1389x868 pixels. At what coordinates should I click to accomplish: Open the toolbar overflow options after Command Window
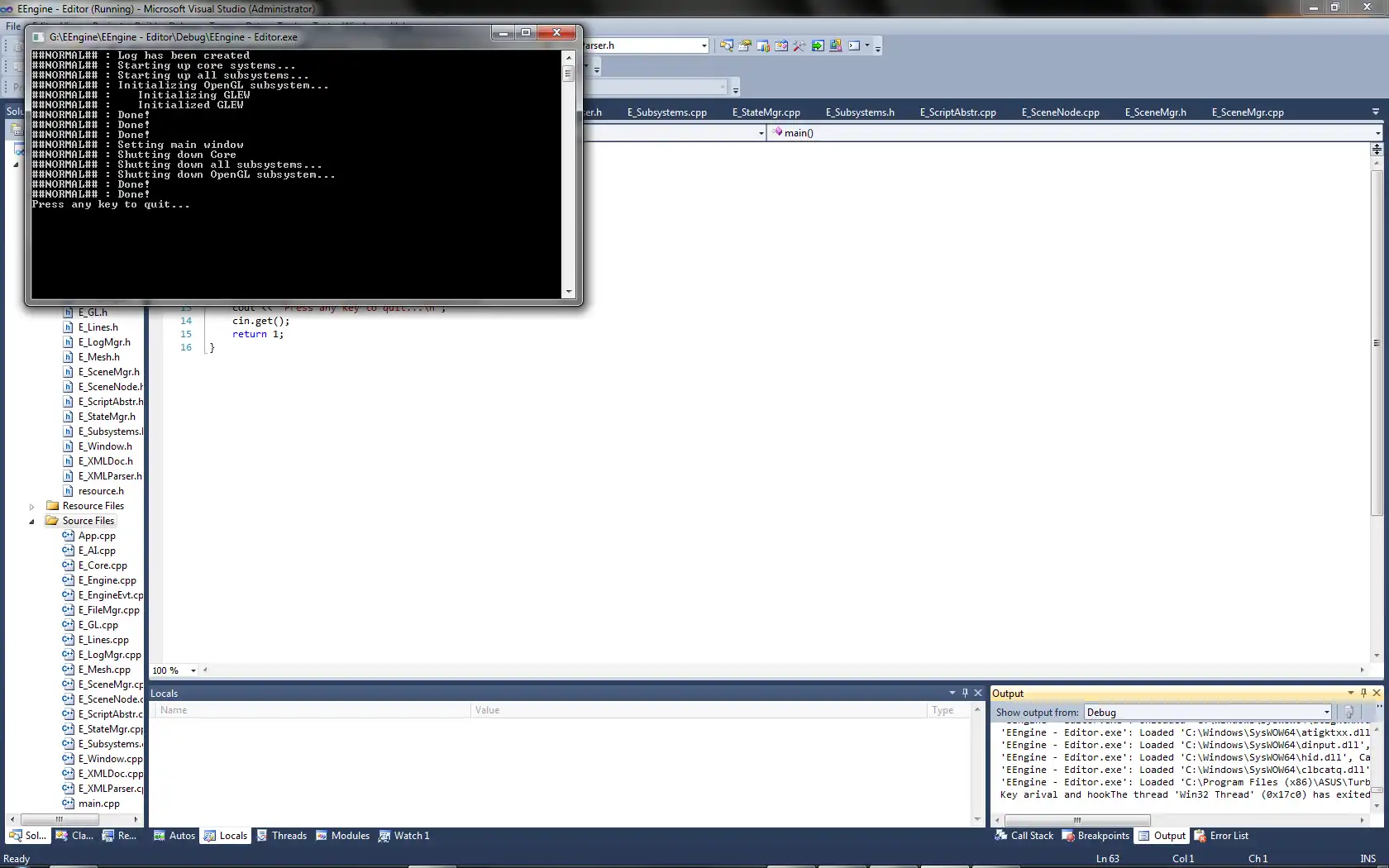coord(878,47)
